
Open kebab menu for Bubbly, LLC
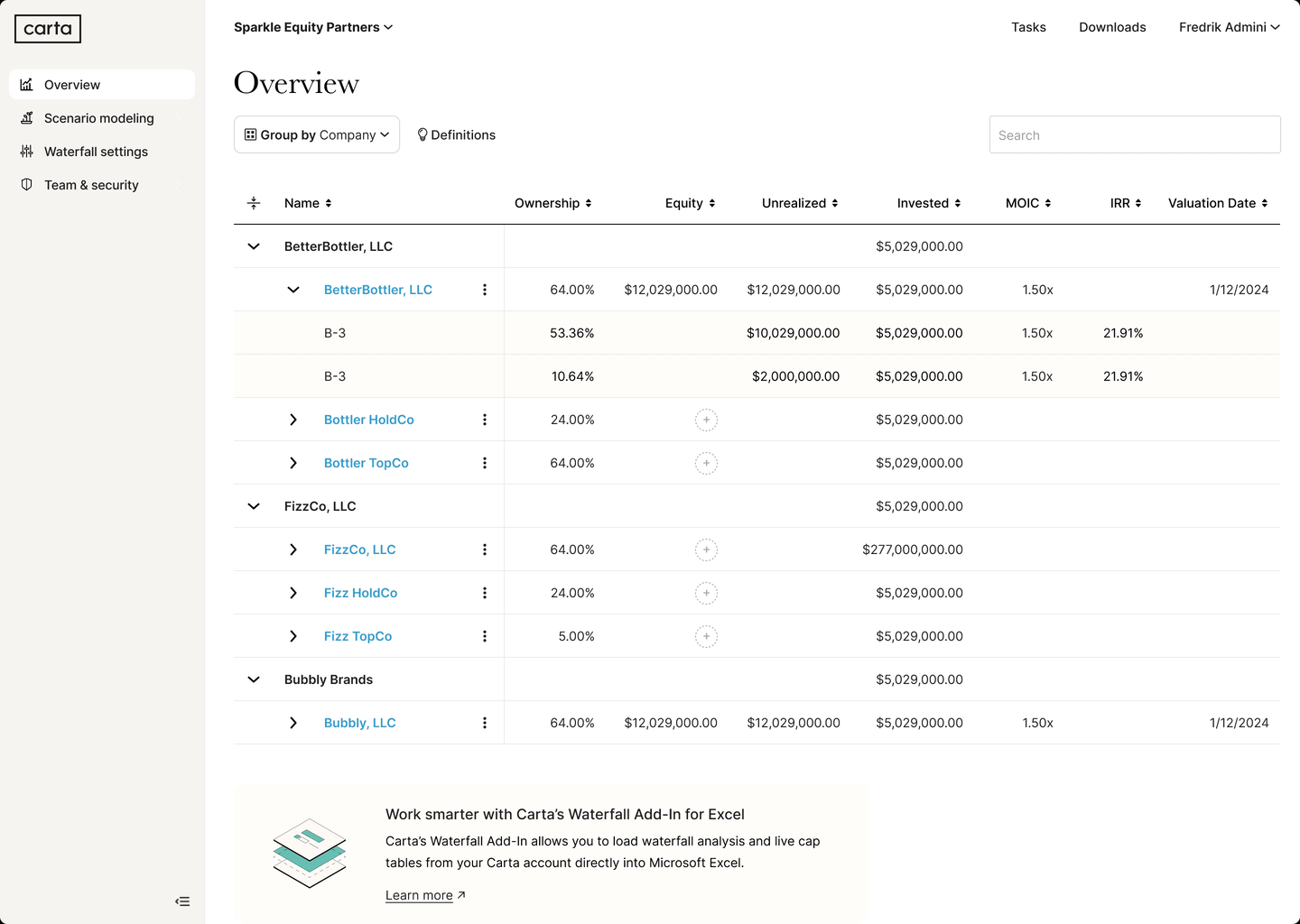(485, 723)
